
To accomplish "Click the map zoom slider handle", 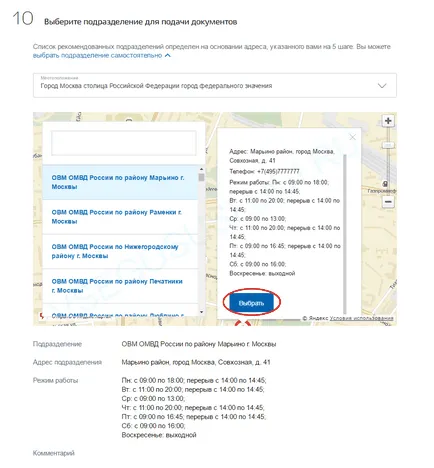I will pyautogui.click(x=388, y=145).
